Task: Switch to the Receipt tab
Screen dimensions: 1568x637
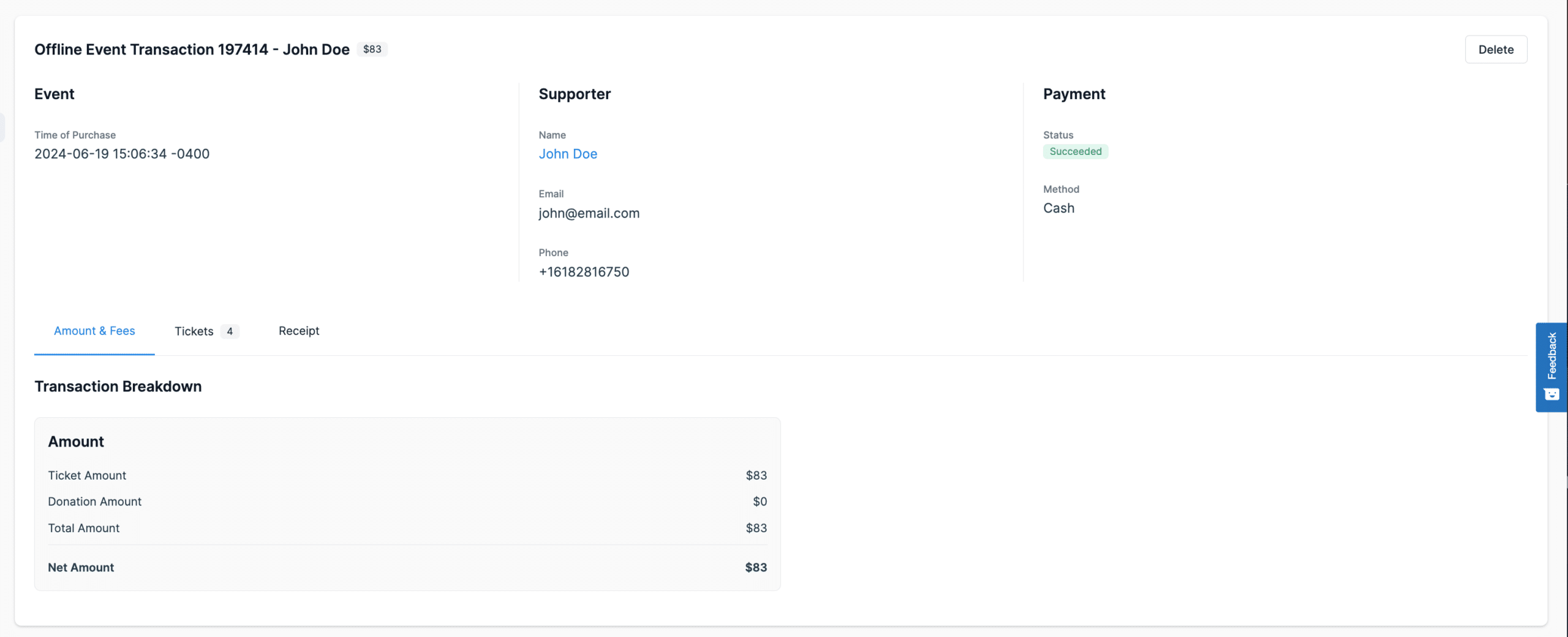Action: pos(298,331)
